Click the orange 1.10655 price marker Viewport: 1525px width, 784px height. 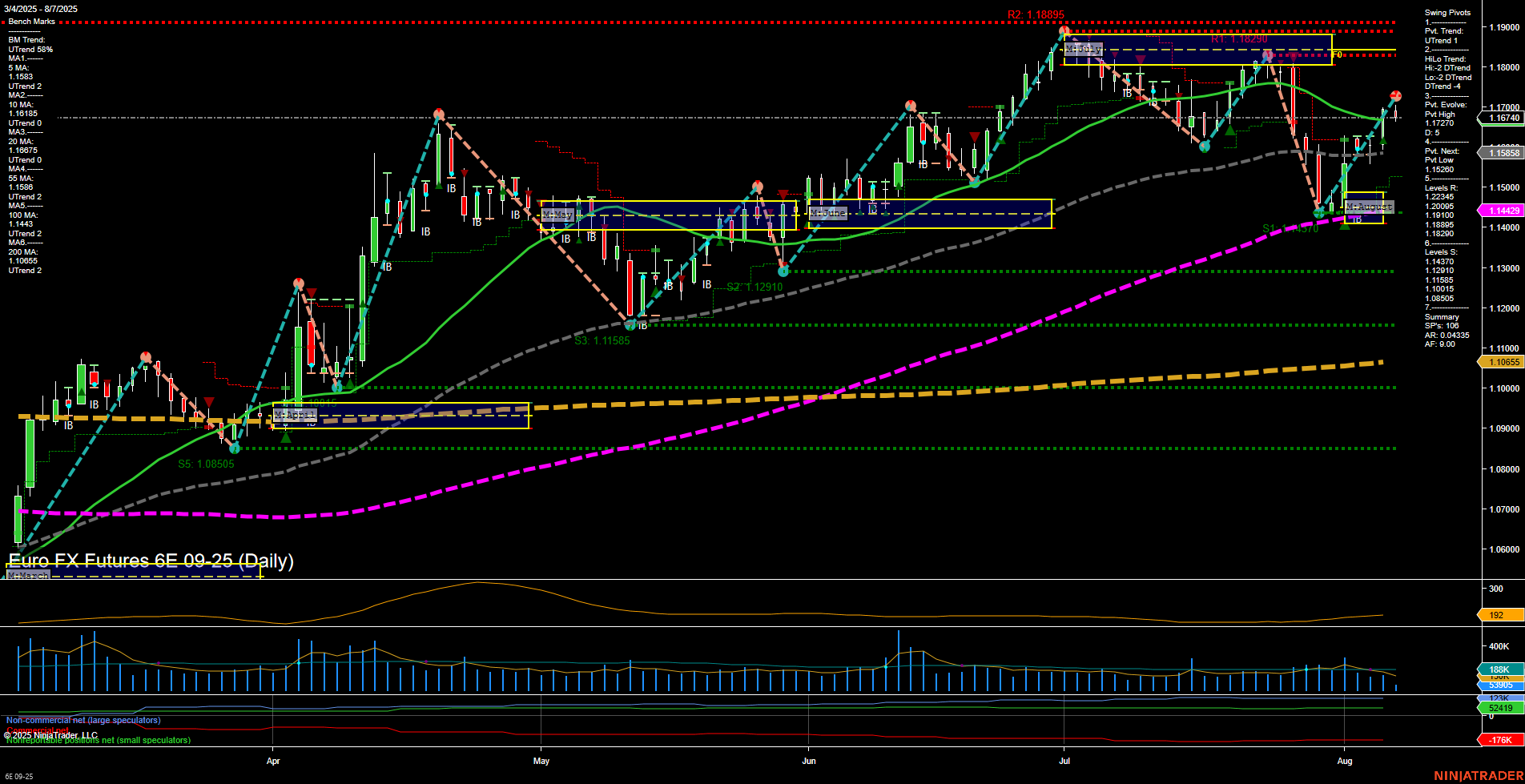coord(1499,362)
